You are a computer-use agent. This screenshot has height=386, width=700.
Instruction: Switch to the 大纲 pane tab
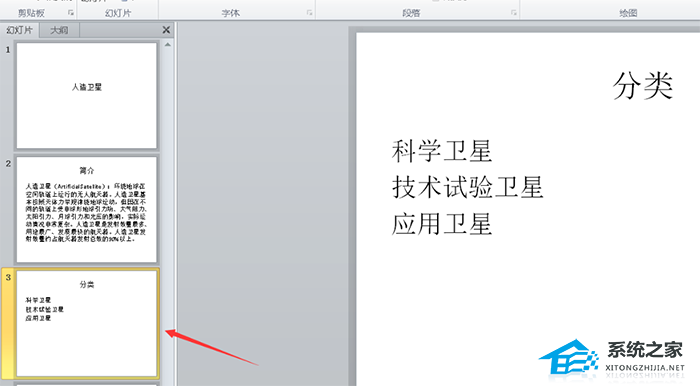(x=59, y=30)
